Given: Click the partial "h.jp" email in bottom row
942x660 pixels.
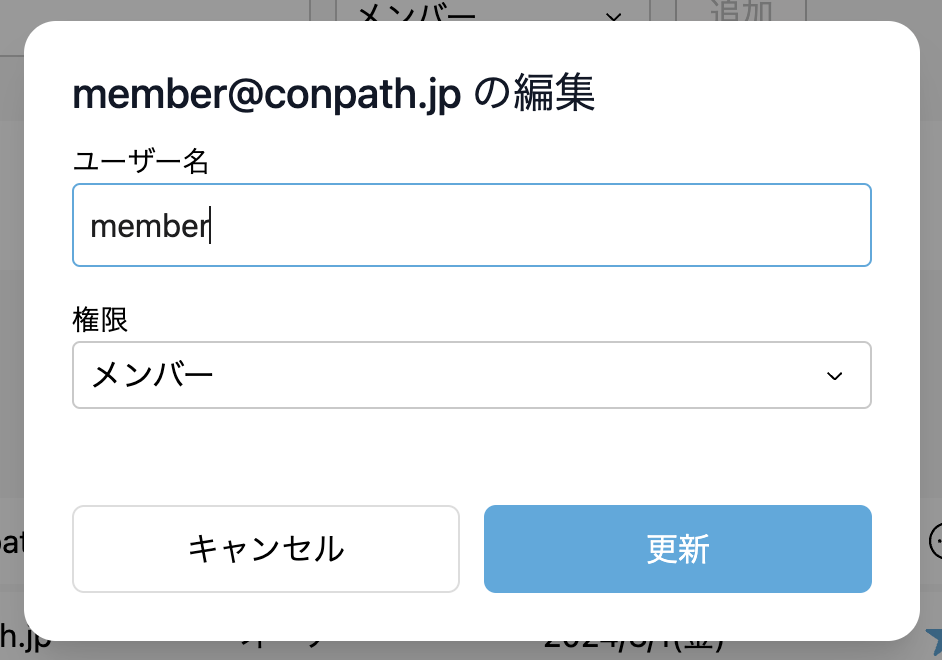Looking at the screenshot, I should point(24,640).
